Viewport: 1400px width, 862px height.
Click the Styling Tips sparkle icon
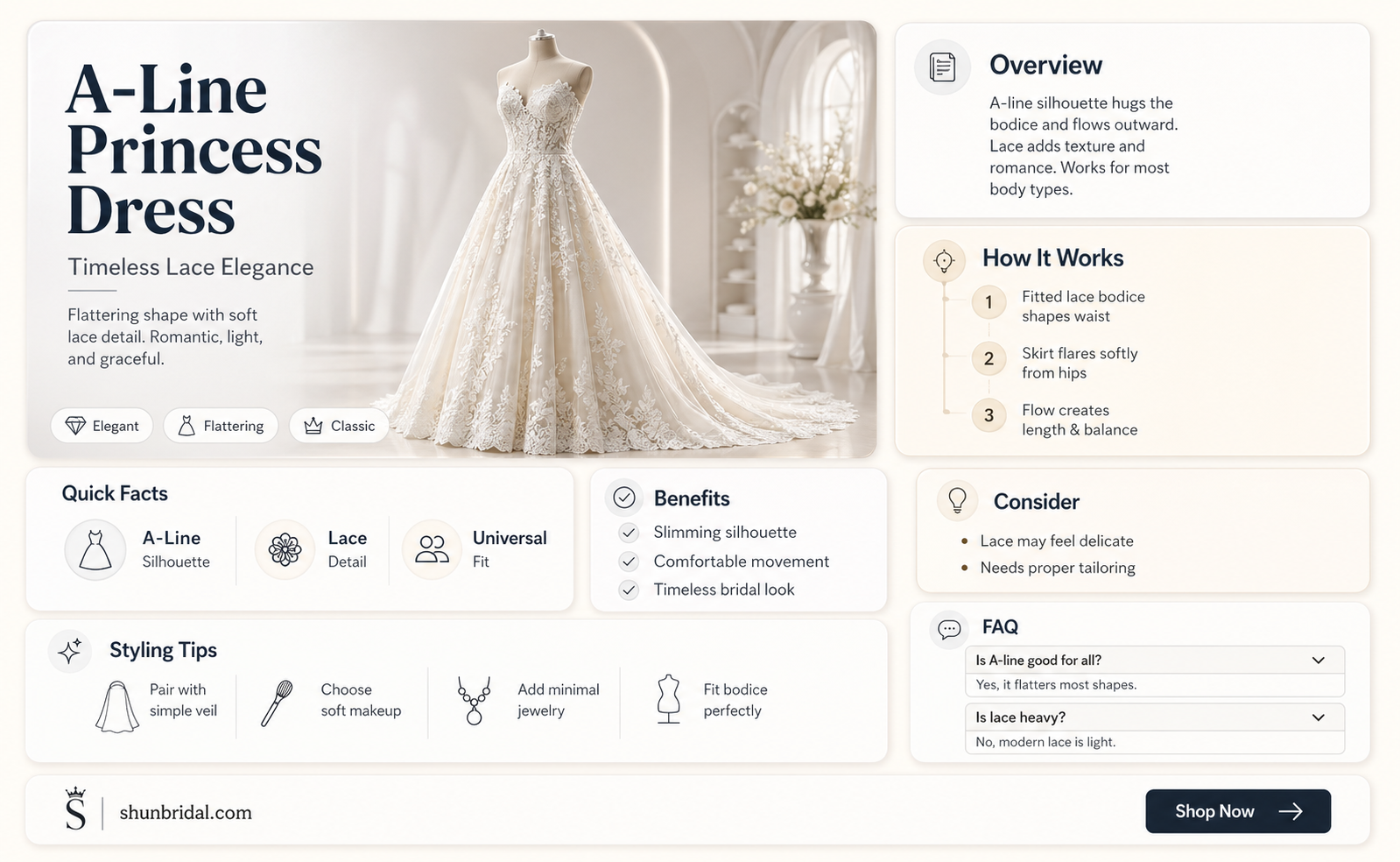[69, 651]
